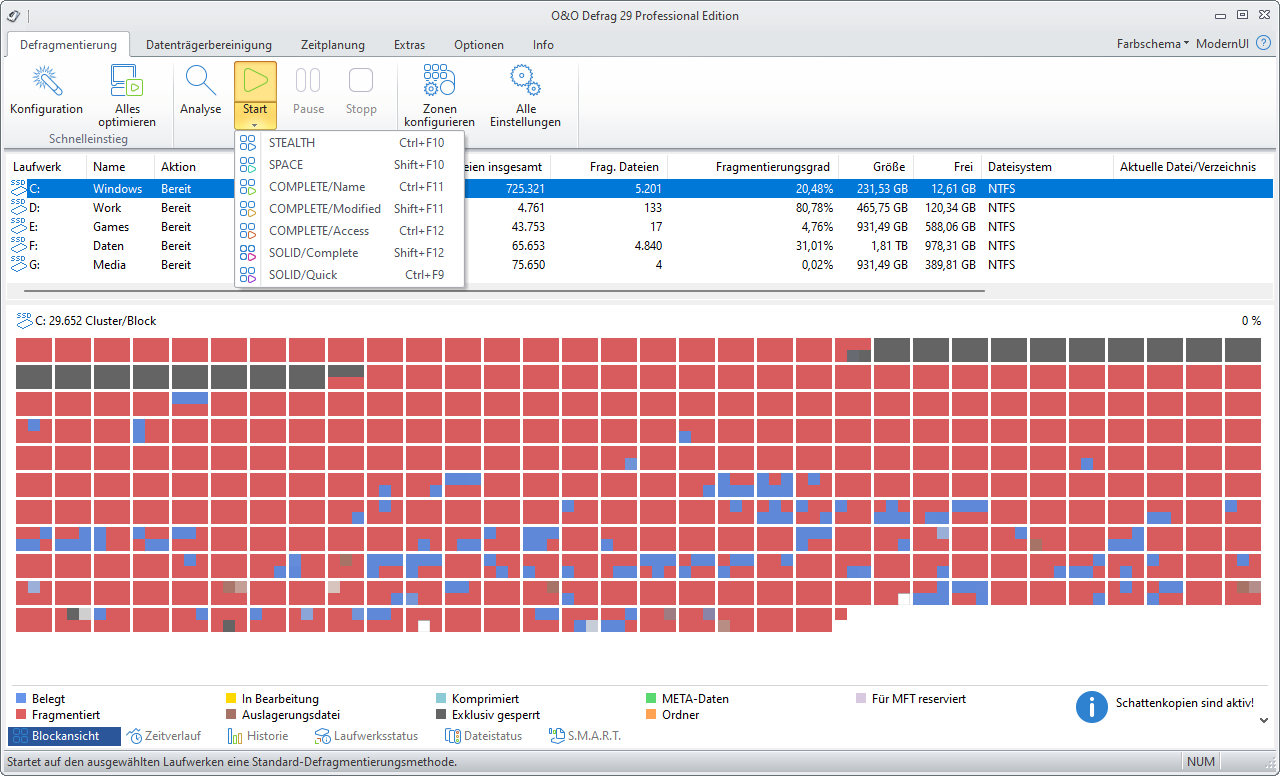Open the Datenträgerbereinigung tab

click(x=209, y=44)
